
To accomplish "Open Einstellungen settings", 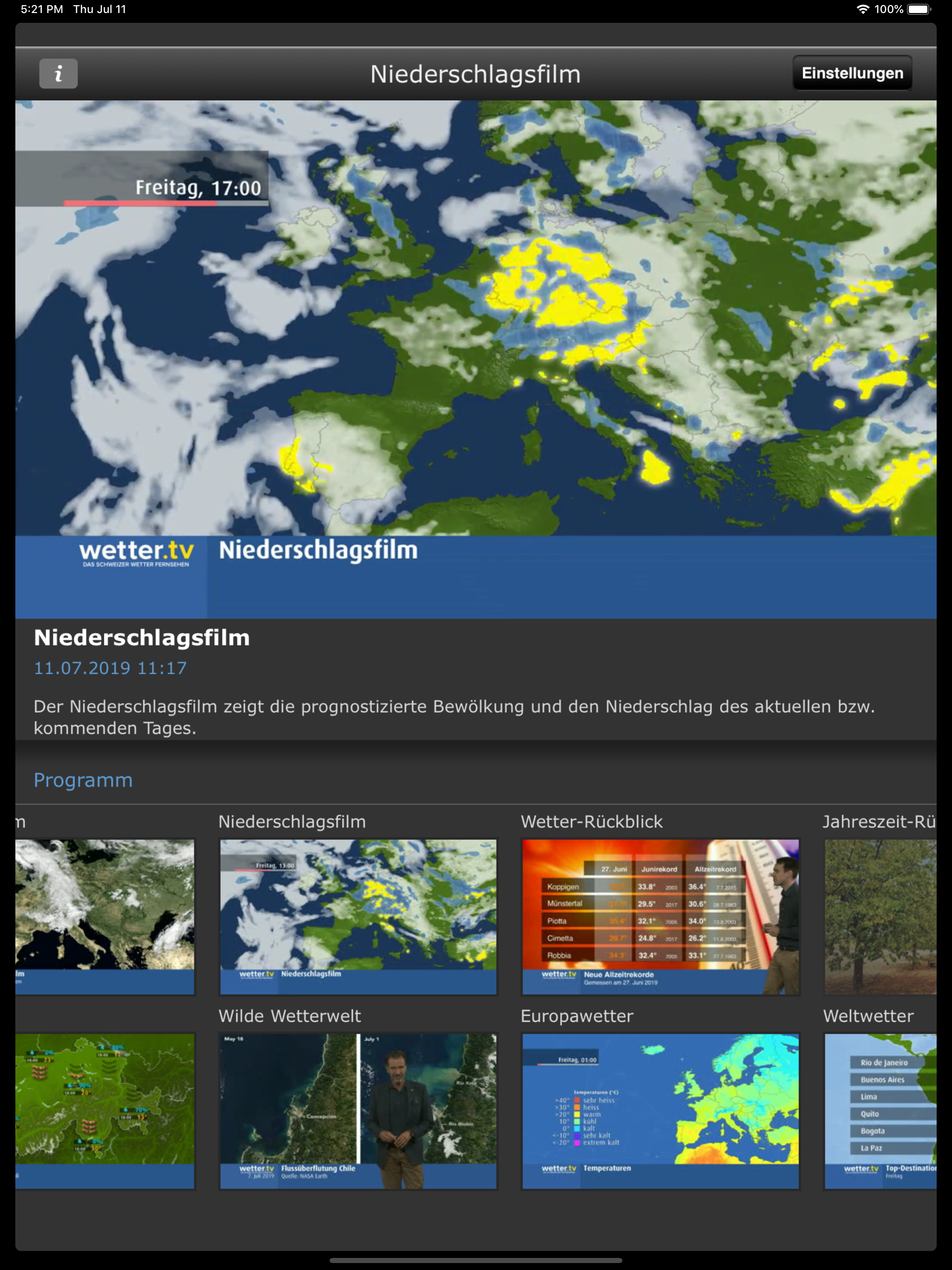I will (x=852, y=73).
